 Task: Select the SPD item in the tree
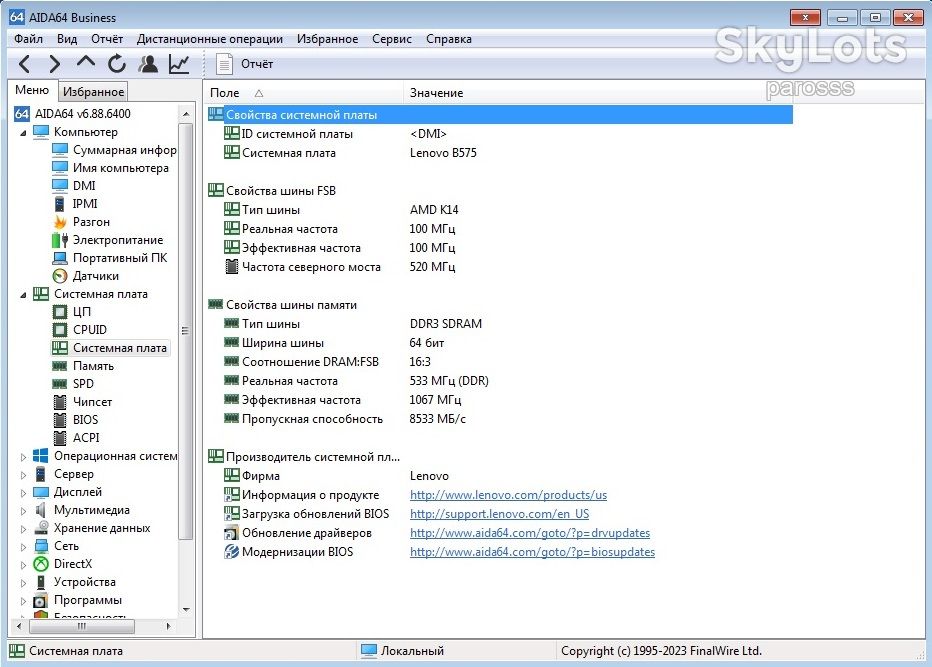(x=83, y=383)
